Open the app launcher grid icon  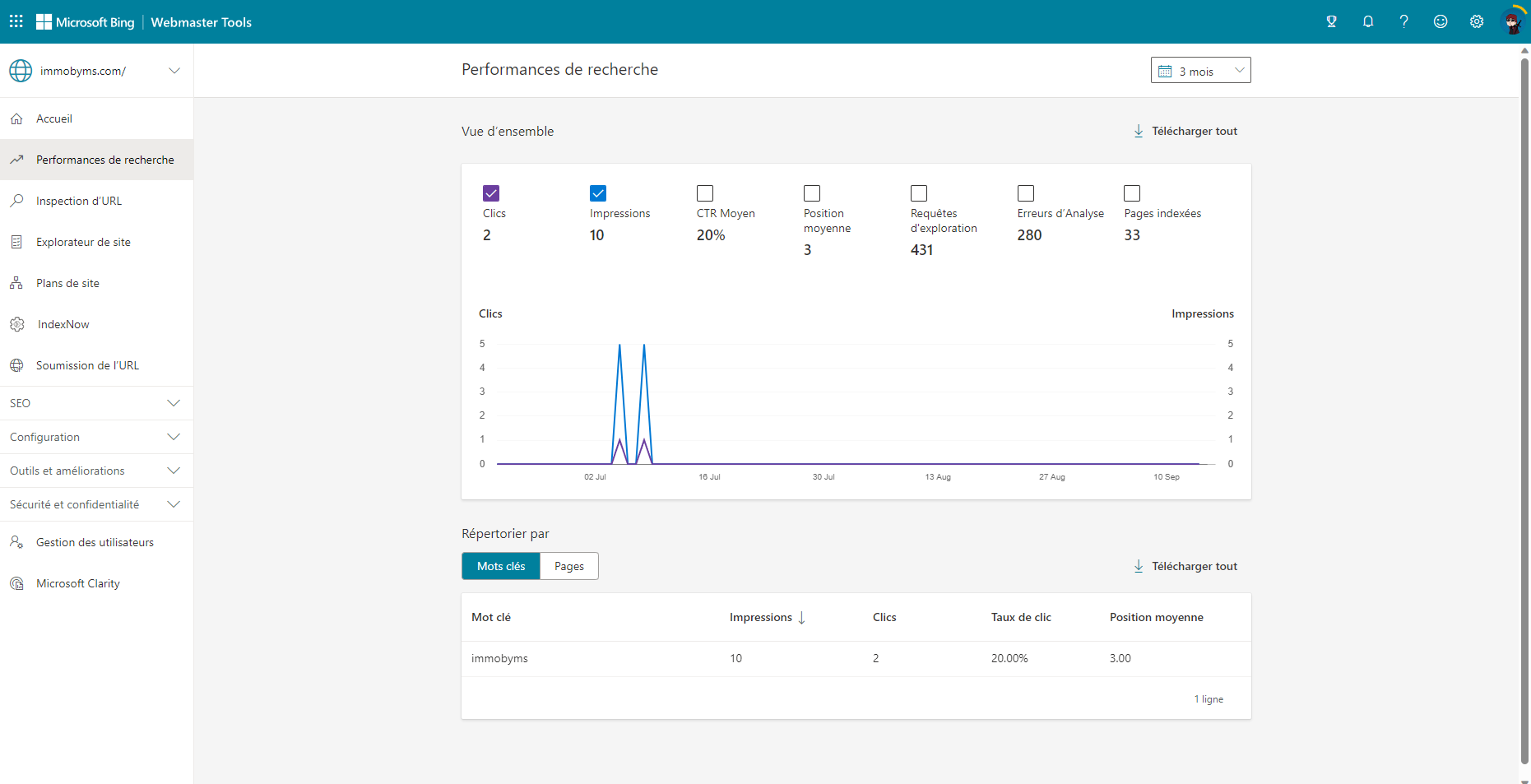tap(16, 21)
